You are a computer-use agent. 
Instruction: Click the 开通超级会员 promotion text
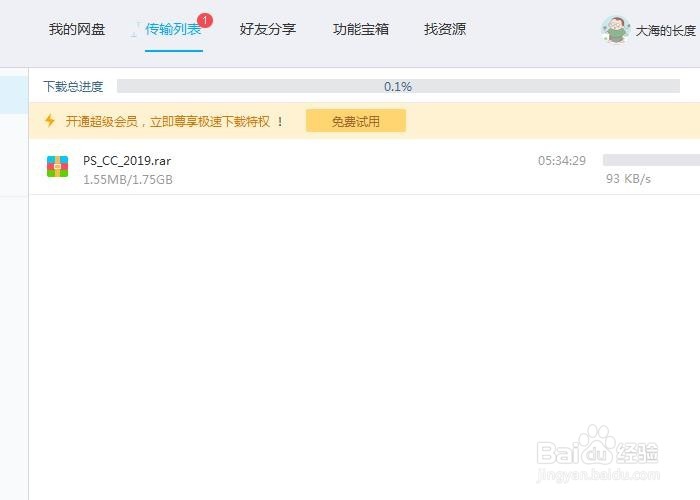coord(174,121)
